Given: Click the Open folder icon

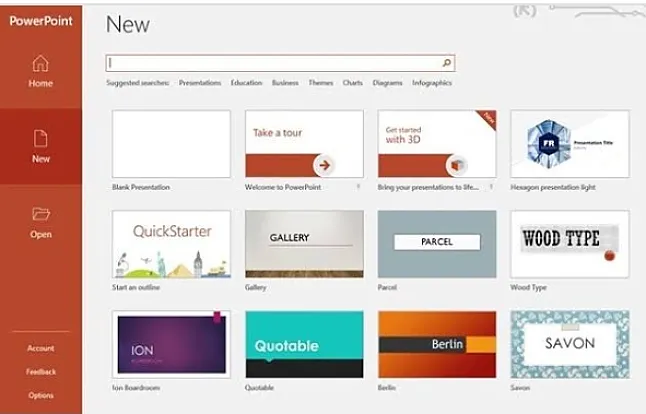Looking at the screenshot, I should (x=41, y=214).
